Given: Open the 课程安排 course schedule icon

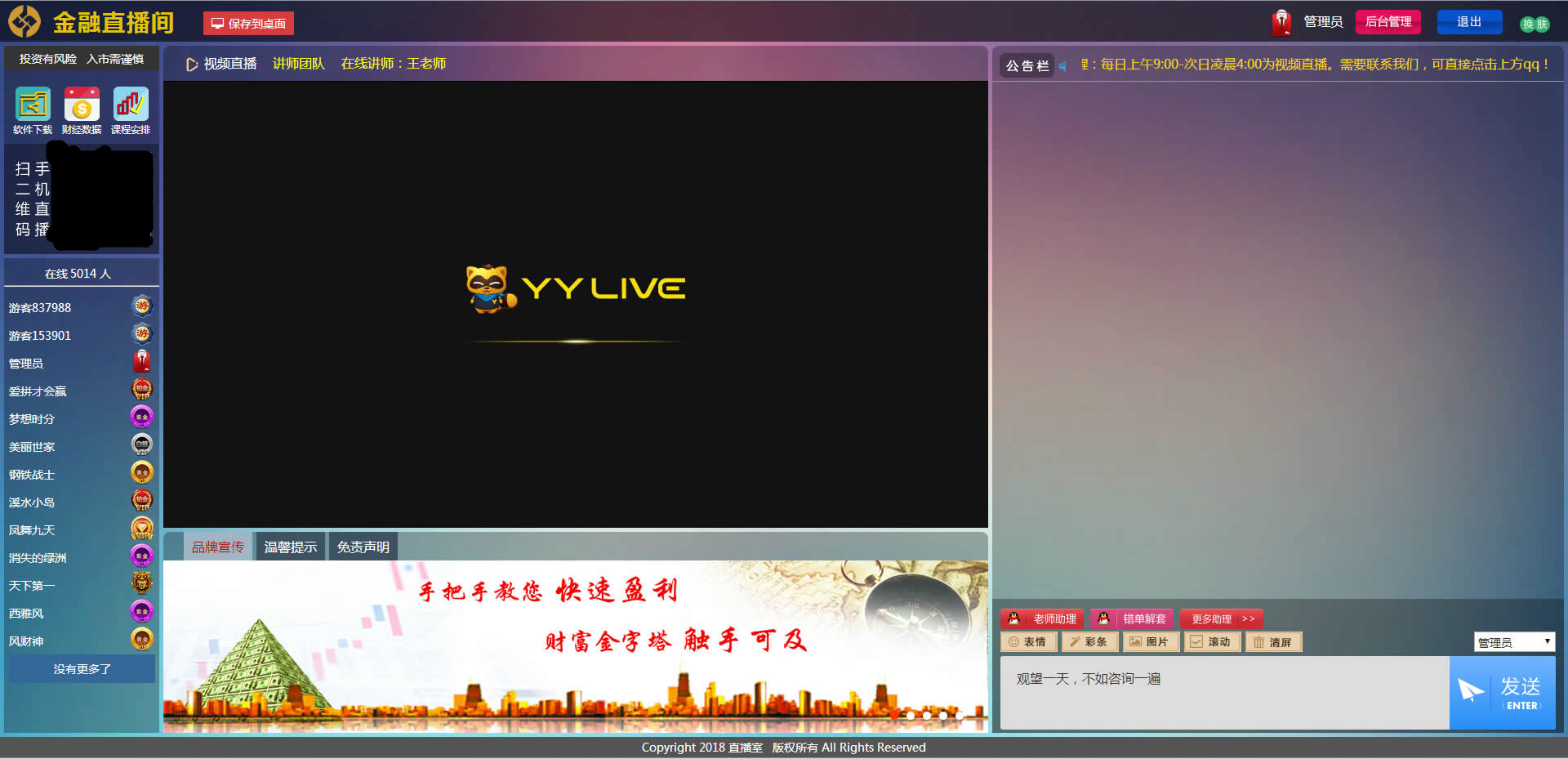Looking at the screenshot, I should (x=131, y=105).
